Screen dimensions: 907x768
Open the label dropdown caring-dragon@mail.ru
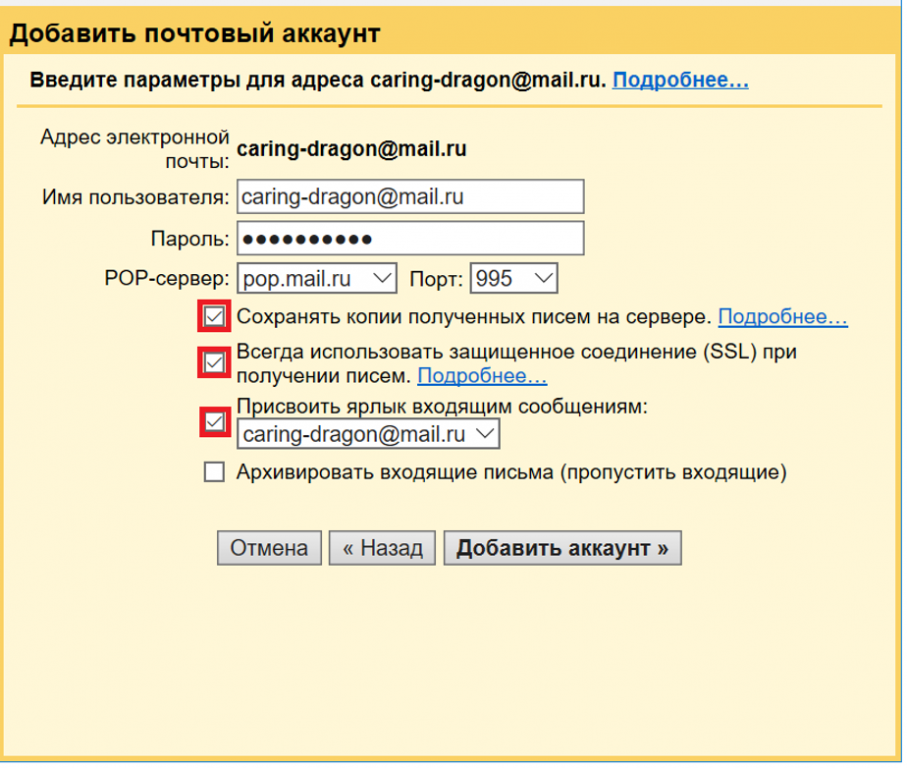pos(368,434)
